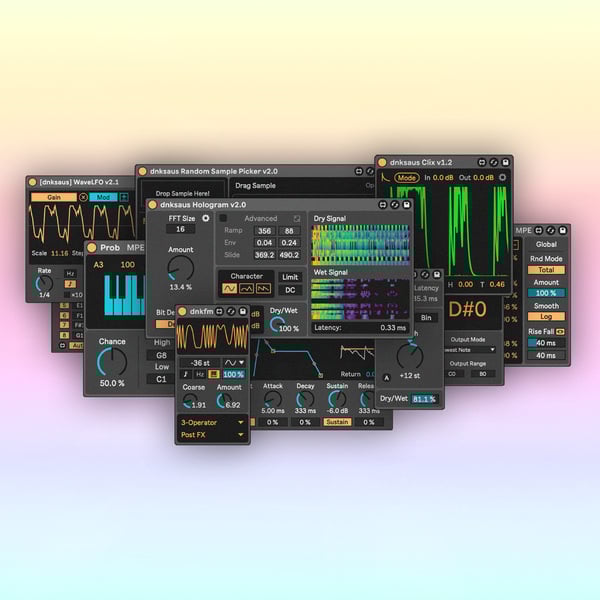Click the leftmost dnkfm title bar icon
This screenshot has width=600, height=600.
point(219,311)
